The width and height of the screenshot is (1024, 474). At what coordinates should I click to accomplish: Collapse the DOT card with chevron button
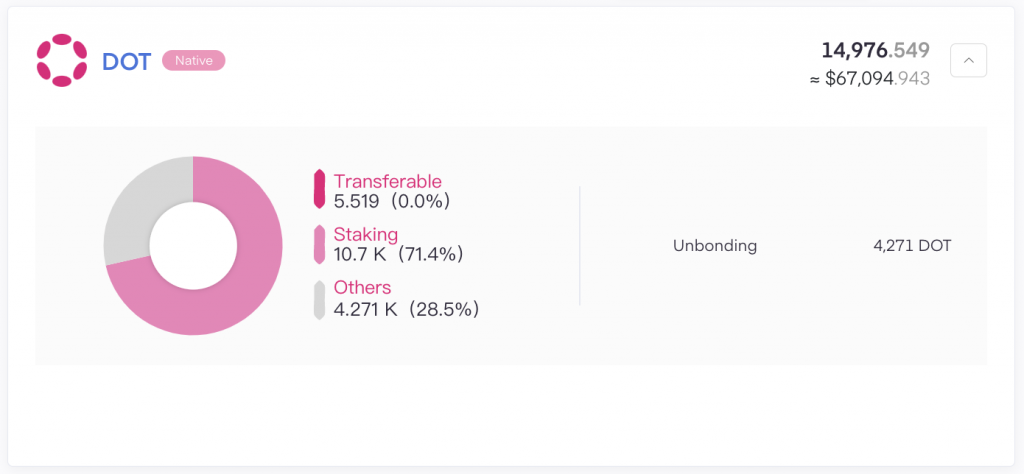[x=968, y=61]
